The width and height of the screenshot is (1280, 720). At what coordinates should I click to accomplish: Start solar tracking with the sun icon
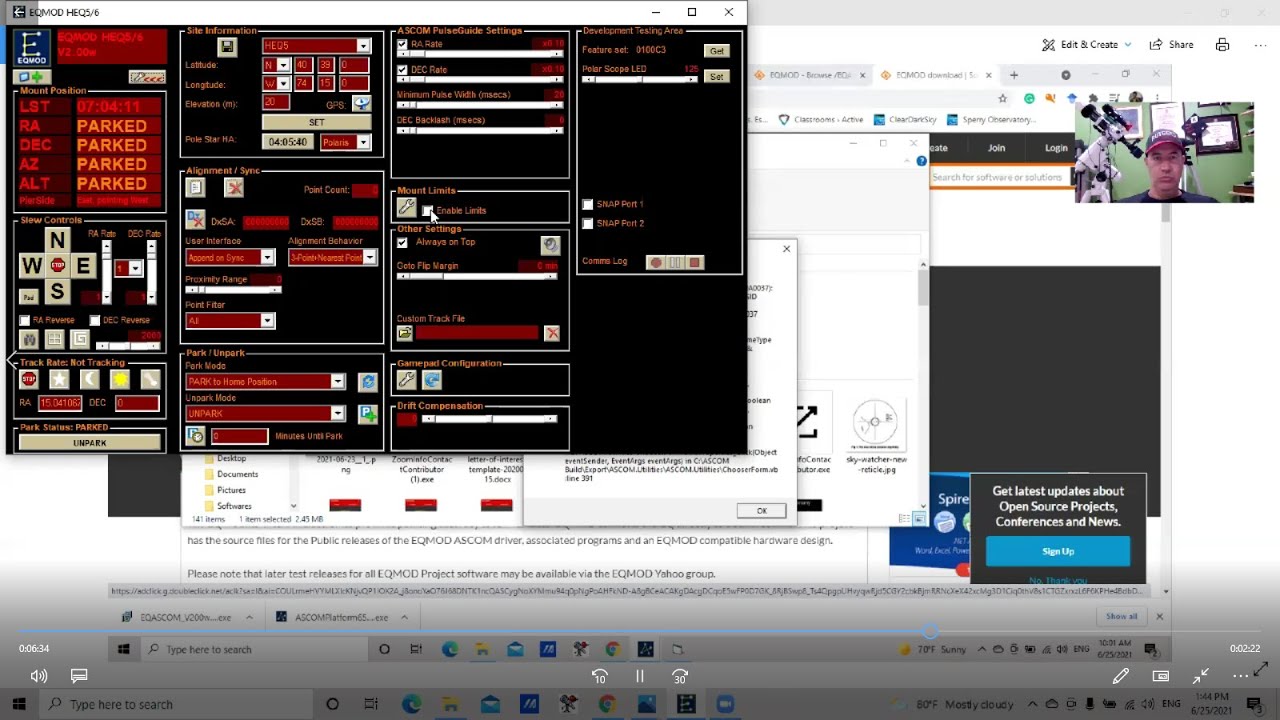[x=120, y=379]
